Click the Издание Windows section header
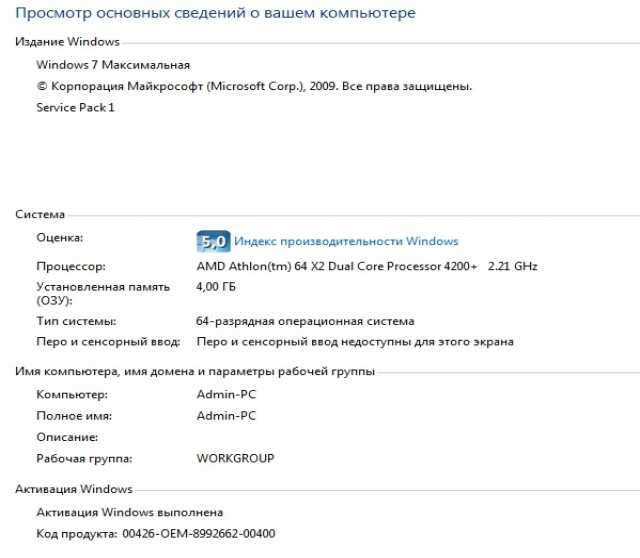 coord(67,42)
